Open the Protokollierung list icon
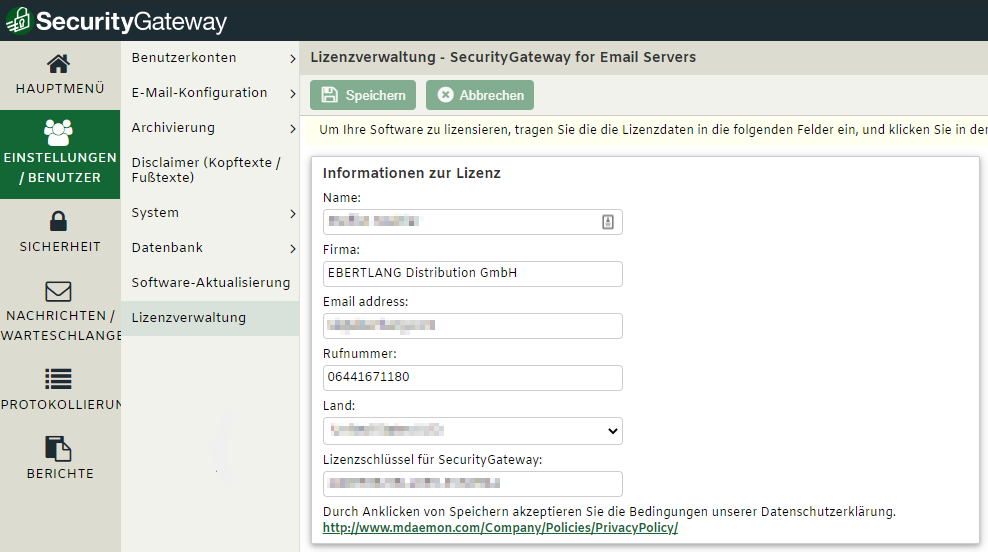The image size is (988, 552). click(59, 379)
